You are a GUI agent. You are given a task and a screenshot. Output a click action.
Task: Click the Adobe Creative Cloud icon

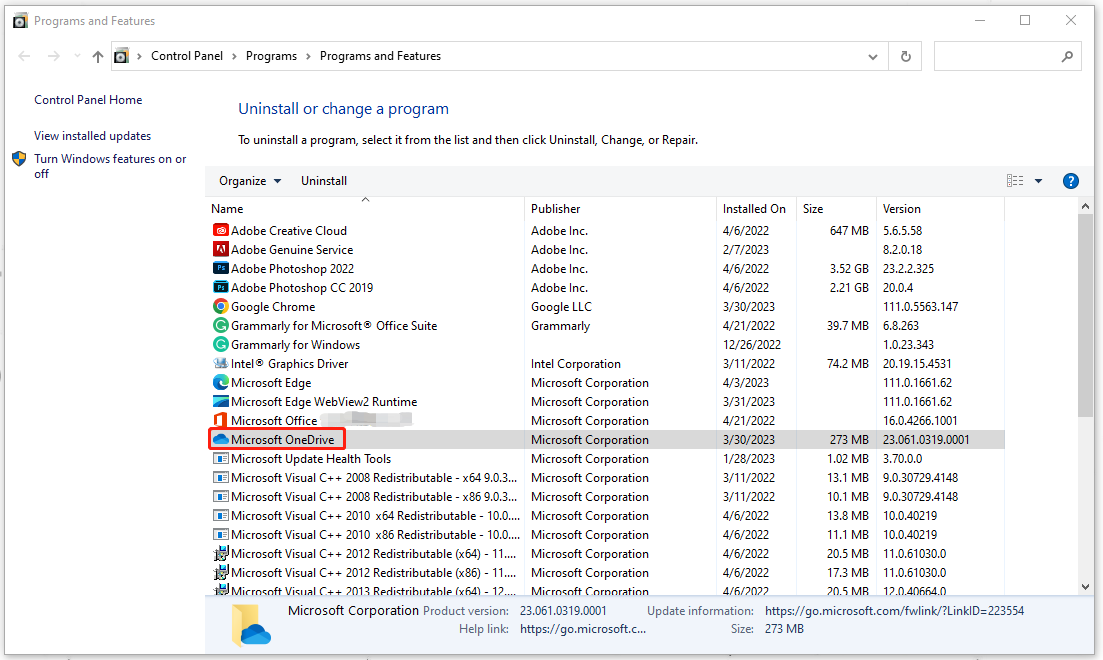[x=220, y=230]
